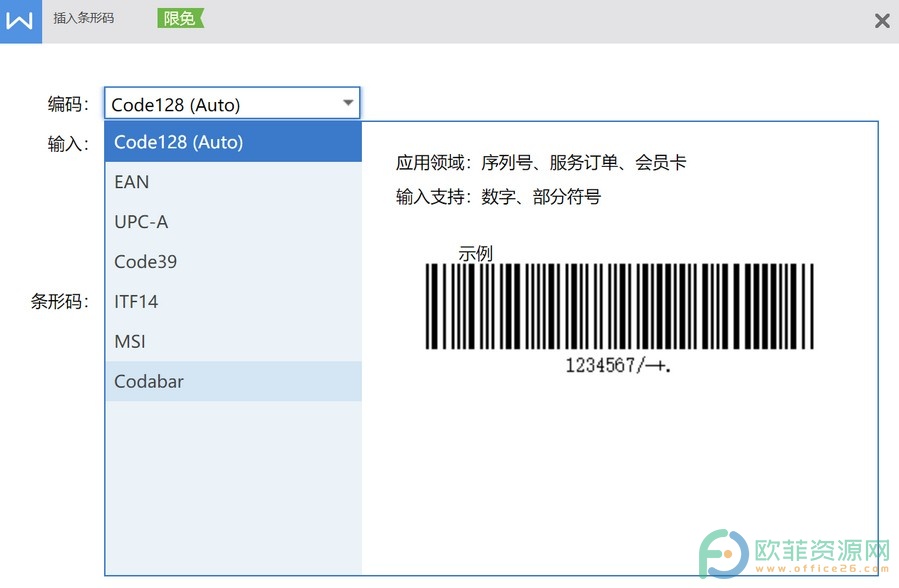Choose ITF14 barcode type
The height and width of the screenshot is (588, 899).
pyautogui.click(x=233, y=301)
